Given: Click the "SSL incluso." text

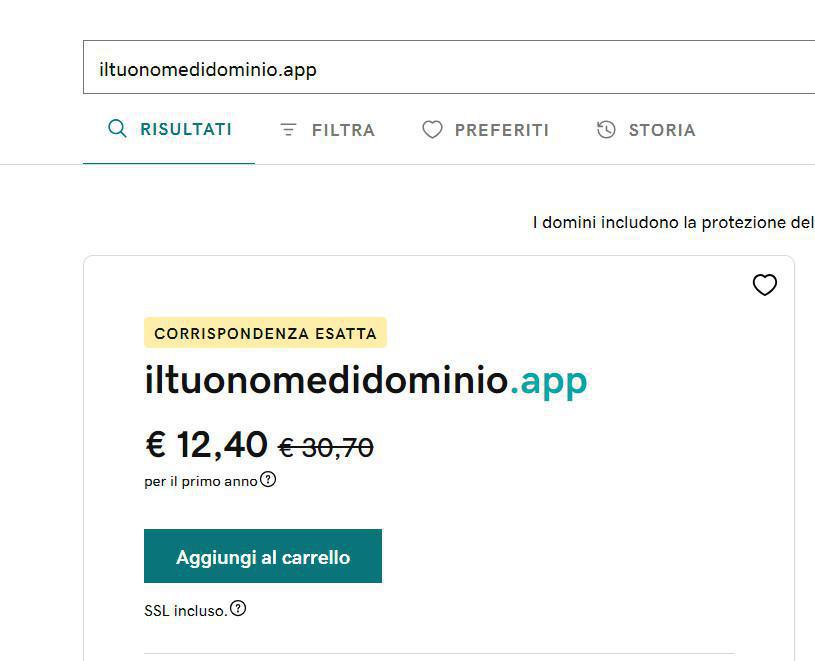Looking at the screenshot, I should click(185, 610).
